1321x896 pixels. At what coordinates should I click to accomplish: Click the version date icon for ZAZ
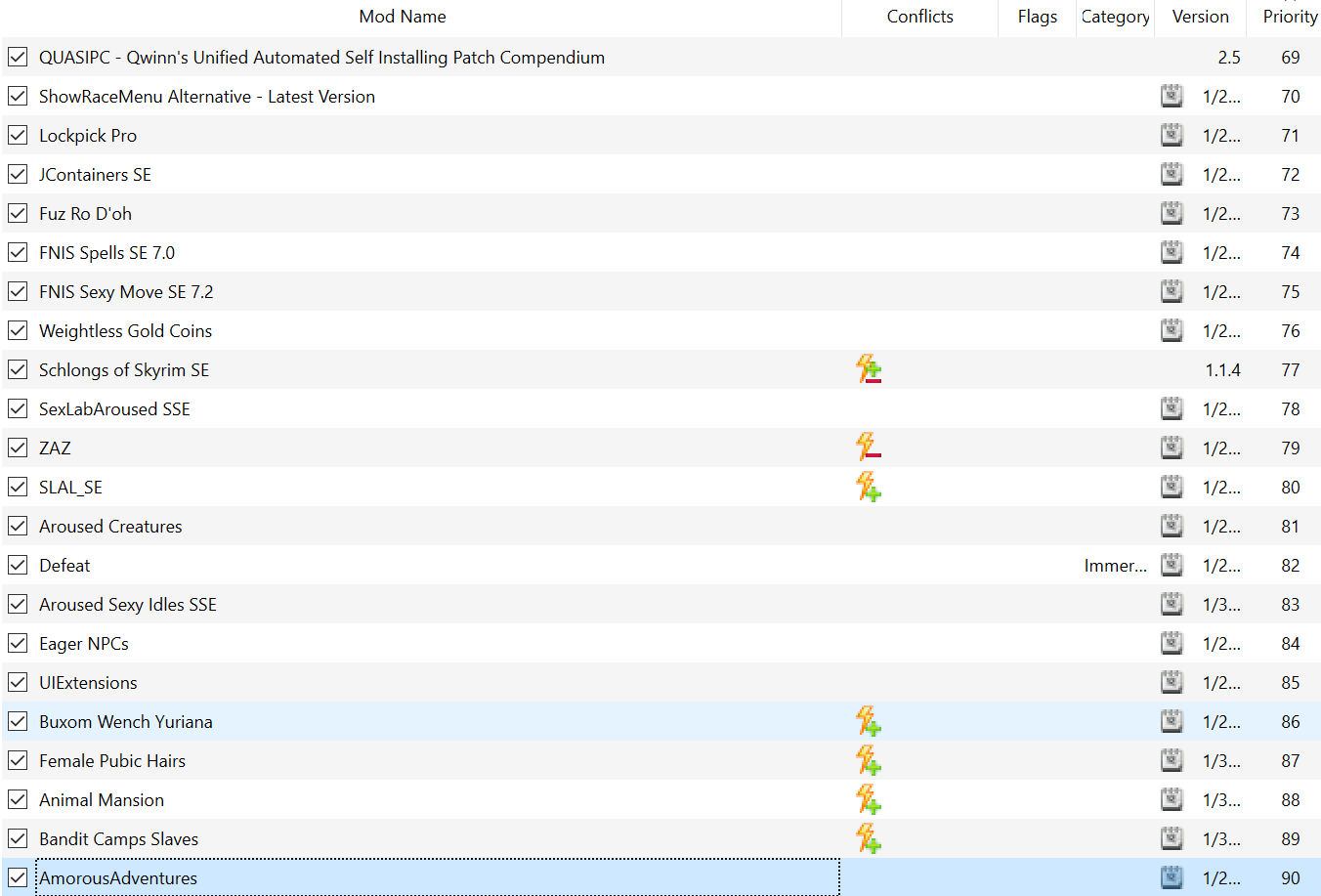pos(1172,448)
